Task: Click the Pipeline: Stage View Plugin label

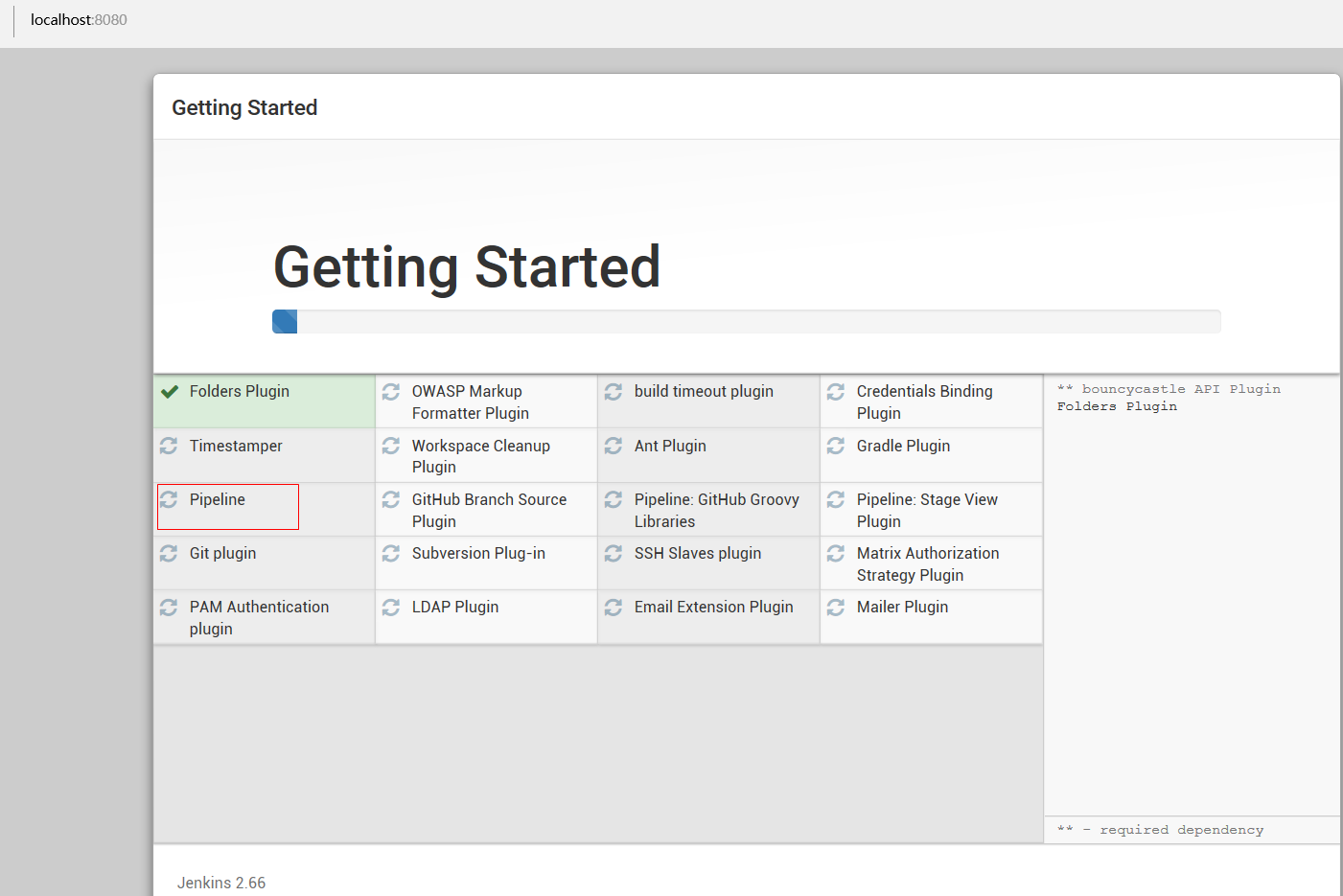Action: pos(927,510)
